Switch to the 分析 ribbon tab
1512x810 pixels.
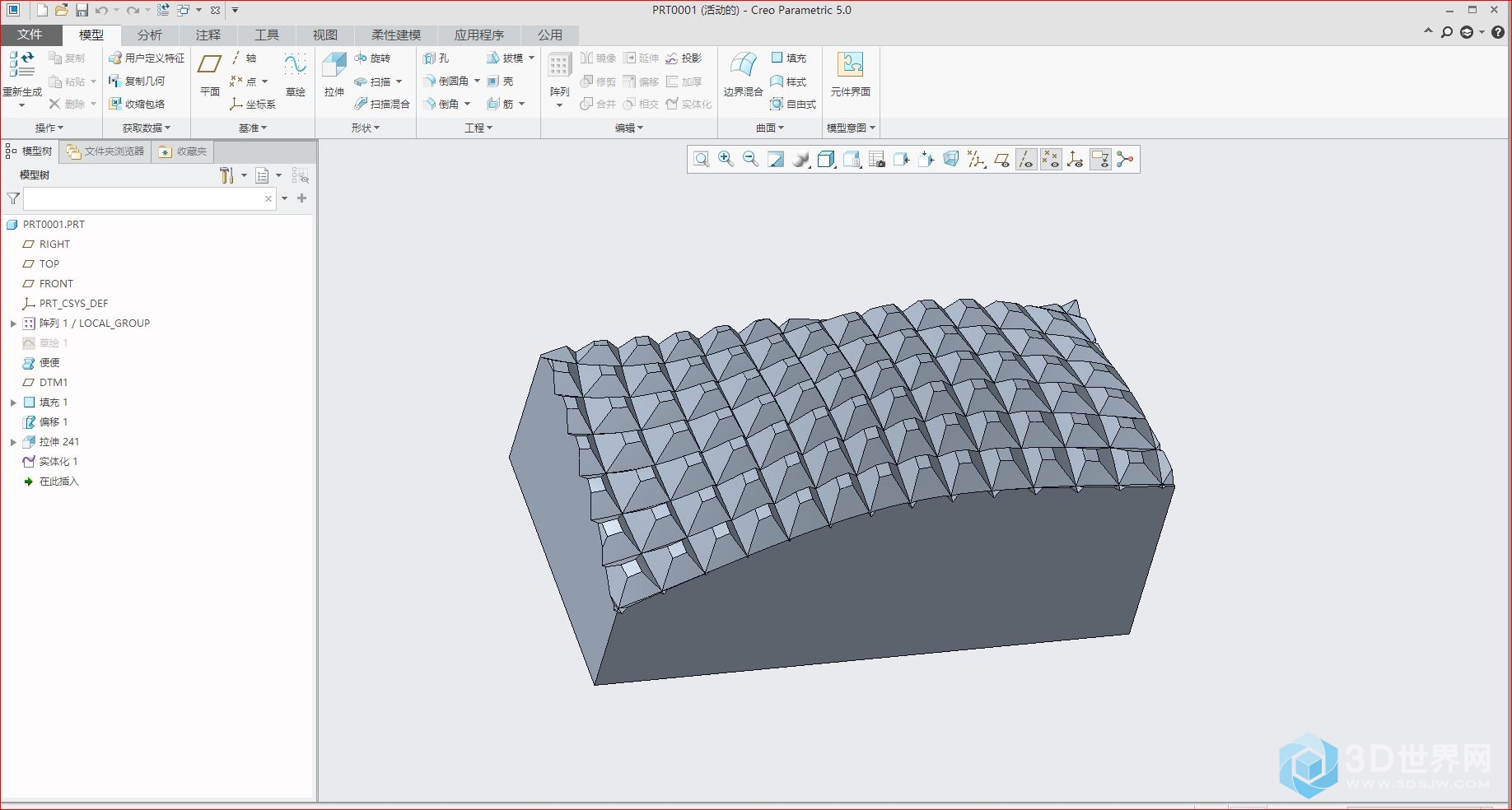tap(149, 35)
